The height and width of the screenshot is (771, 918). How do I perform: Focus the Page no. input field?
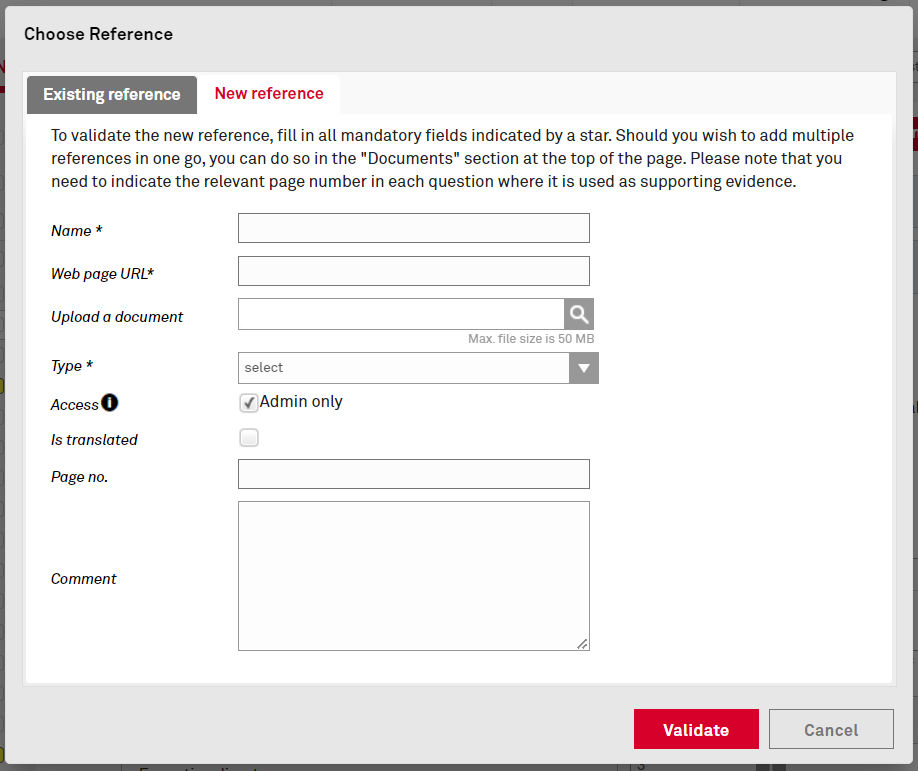click(x=414, y=474)
